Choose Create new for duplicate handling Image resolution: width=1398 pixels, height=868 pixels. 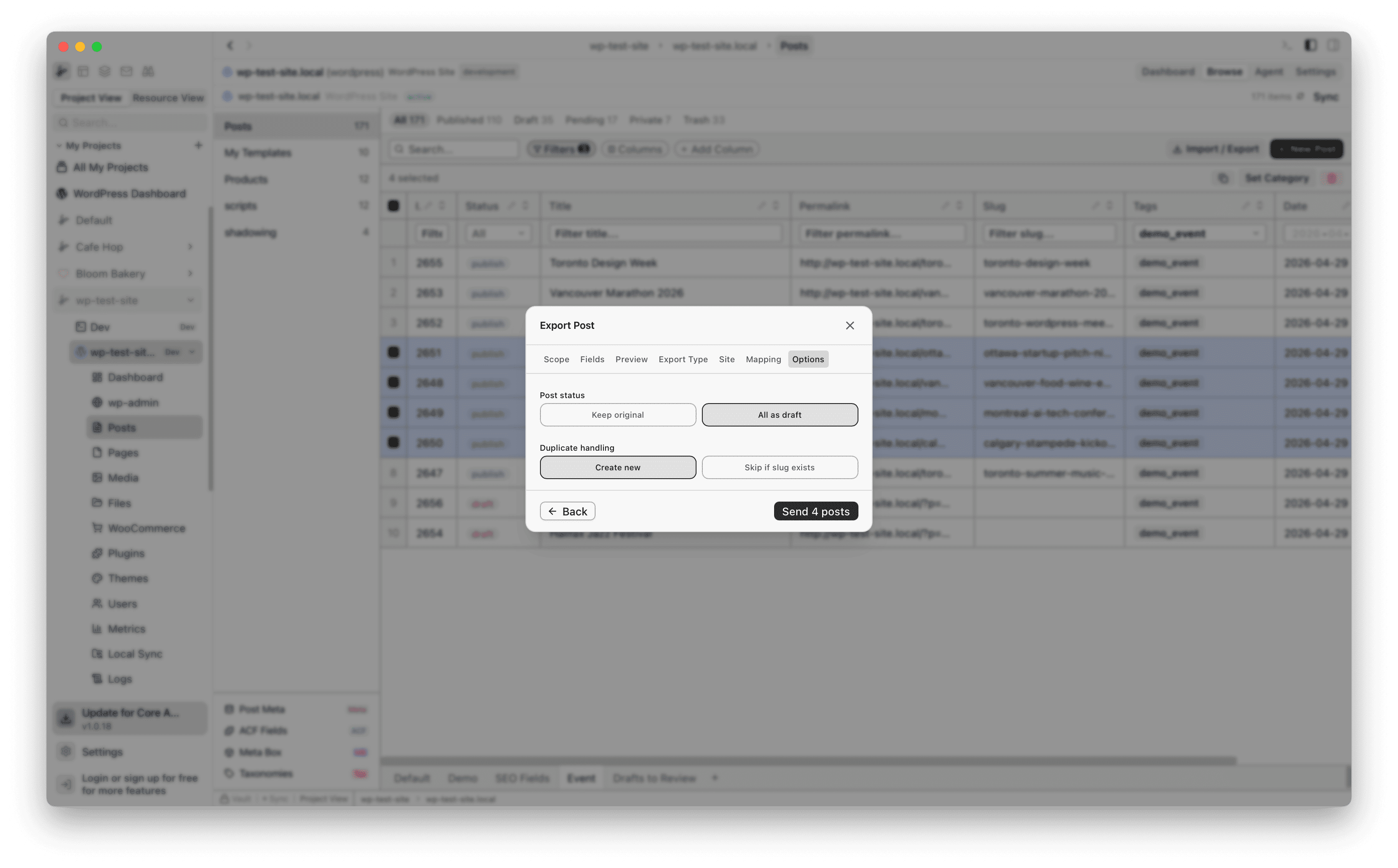[x=618, y=467]
